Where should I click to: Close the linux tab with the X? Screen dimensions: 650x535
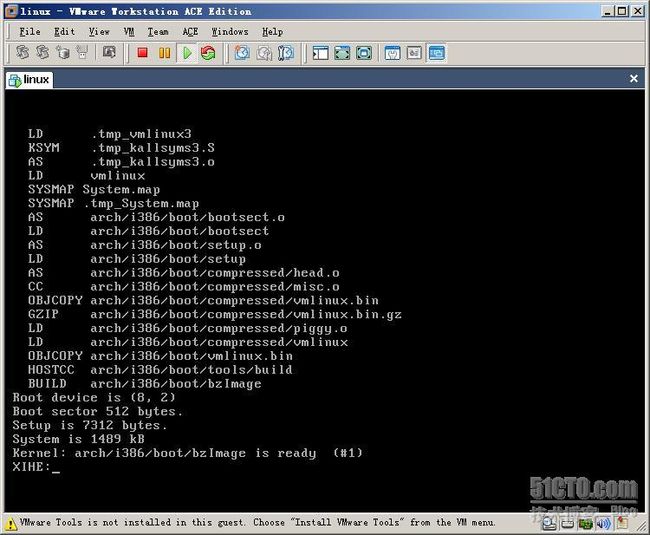click(633, 78)
